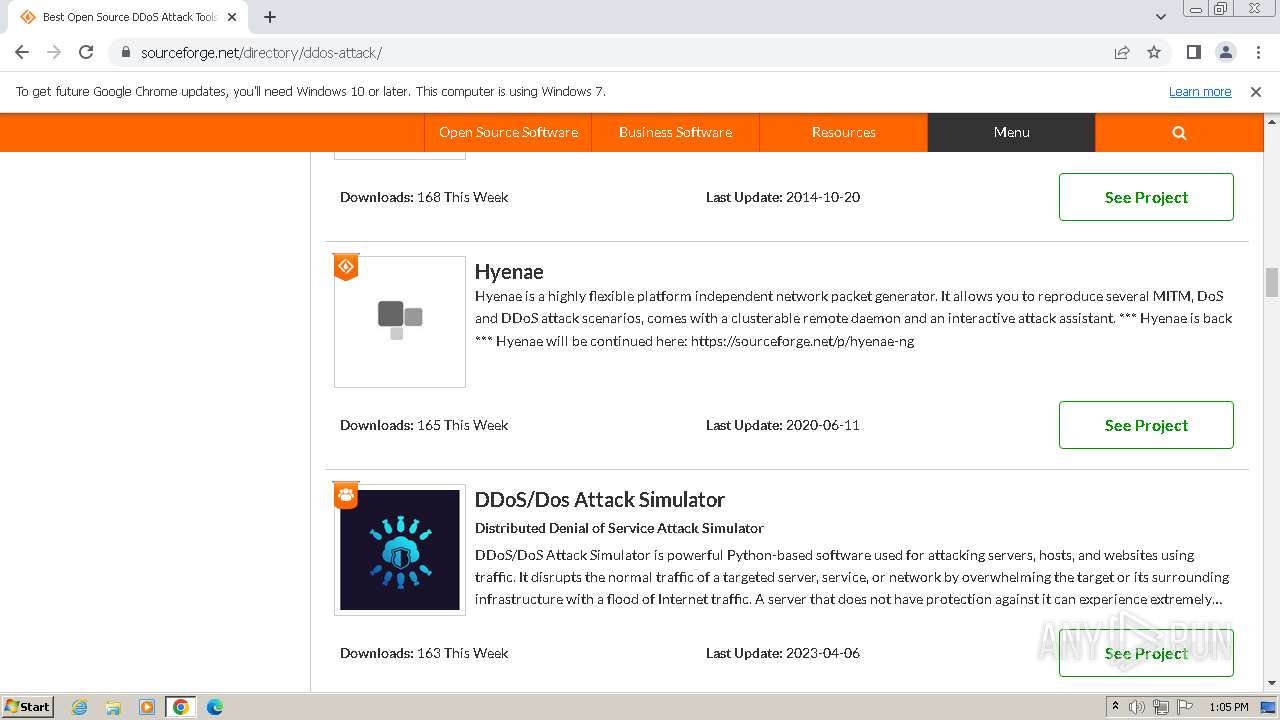1280x720 pixels.
Task: Open the Hyenae project title
Action: 509,272
